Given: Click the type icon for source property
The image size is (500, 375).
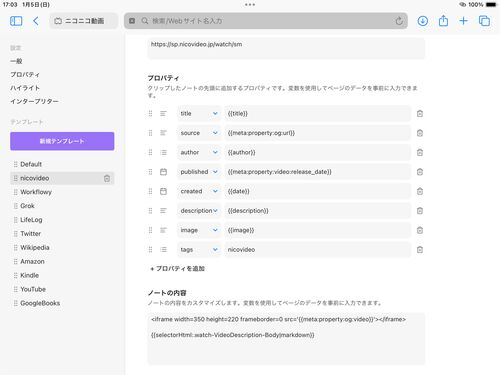Looking at the screenshot, I should [x=163, y=133].
